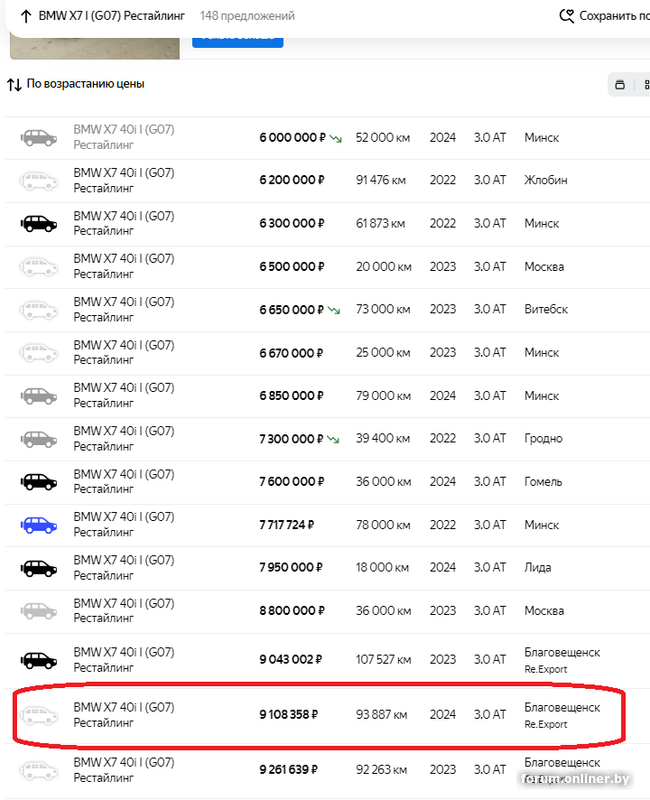Screen dimensions: 650x800
Task: Click the black car icon in Гомель row
Action: click(x=39, y=482)
